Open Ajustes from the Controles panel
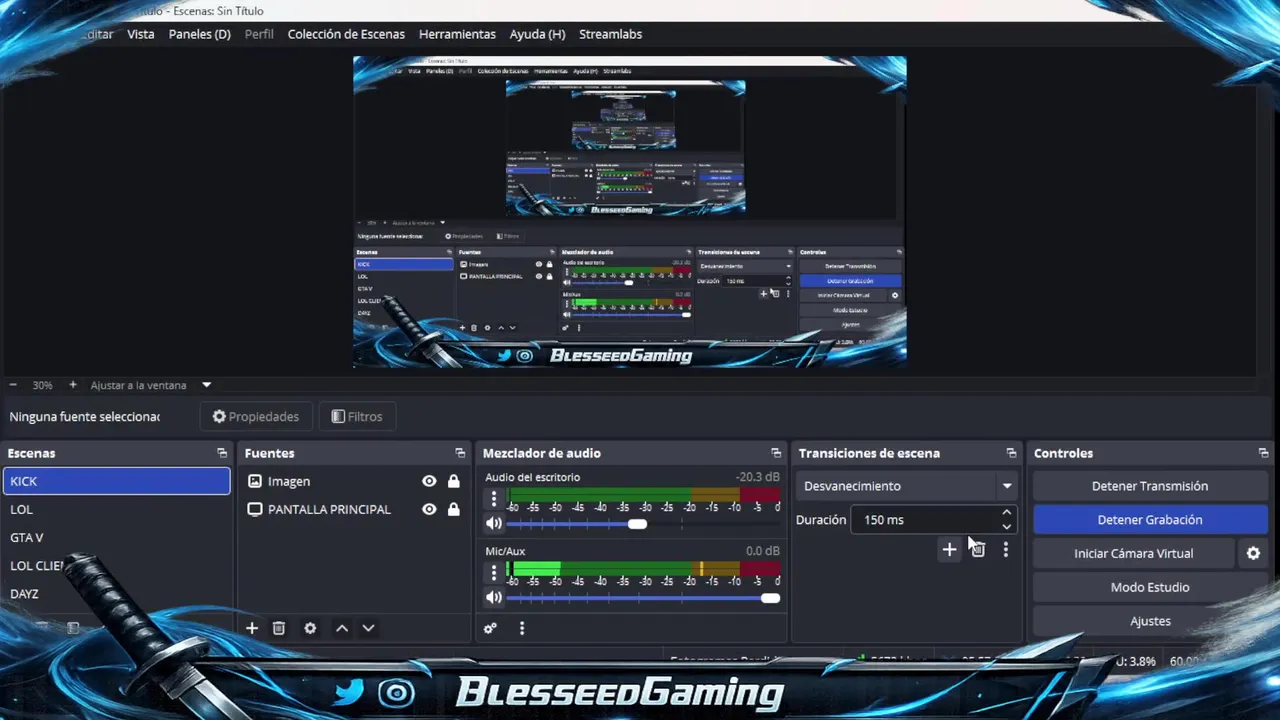This screenshot has width=1280, height=720. [x=1150, y=621]
